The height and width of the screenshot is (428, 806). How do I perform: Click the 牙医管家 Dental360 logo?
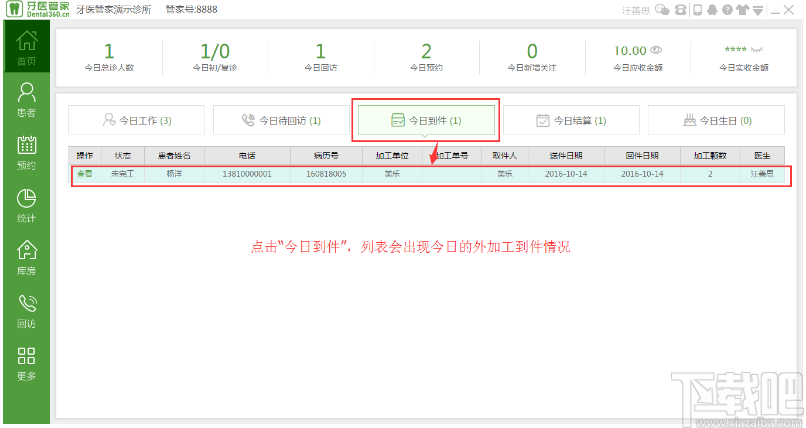pos(37,9)
